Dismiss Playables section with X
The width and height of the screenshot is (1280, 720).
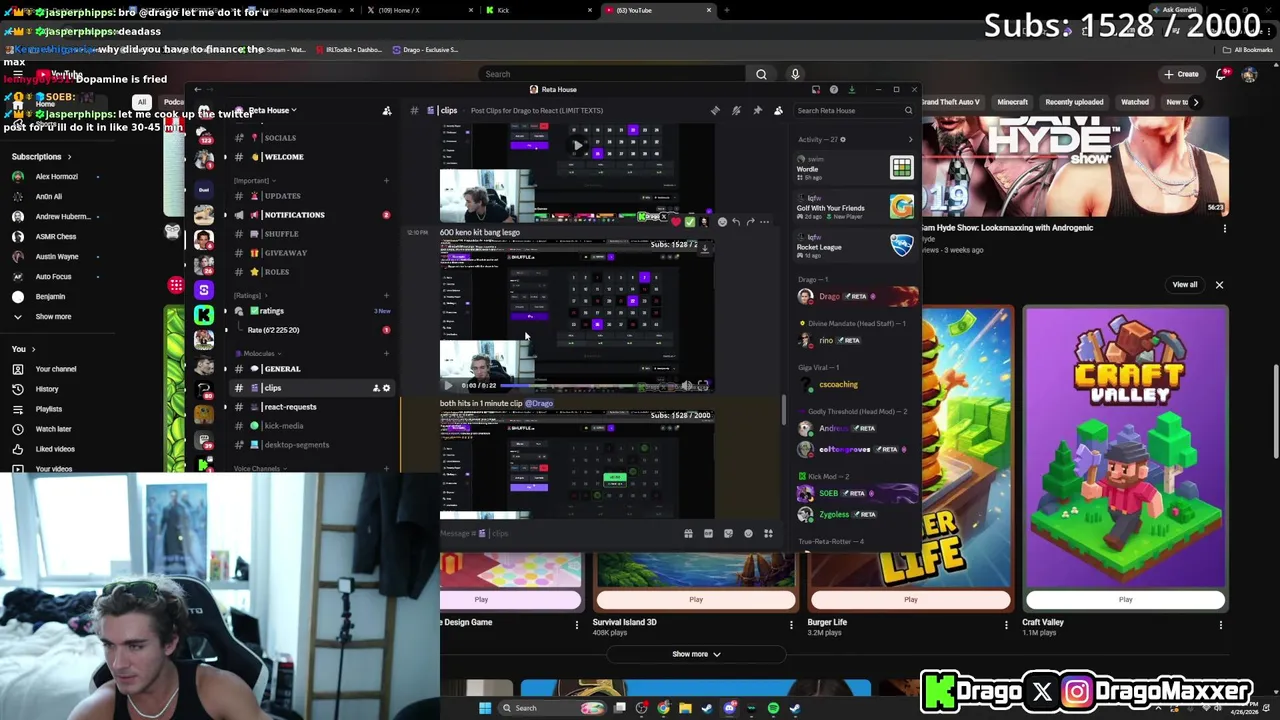click(1219, 285)
